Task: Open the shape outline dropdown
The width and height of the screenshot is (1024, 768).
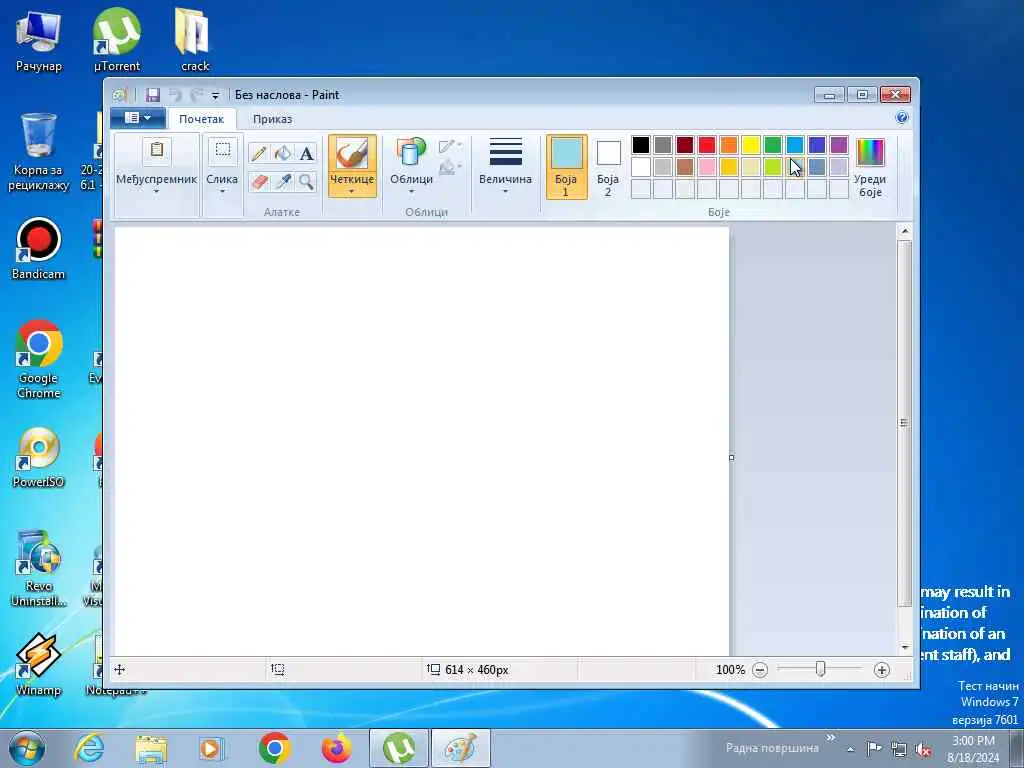Action: click(450, 146)
